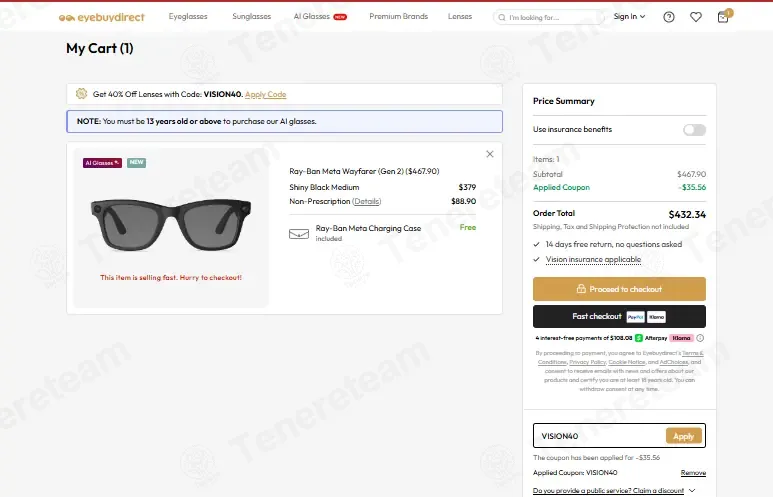Click the Apply coupon button
The height and width of the screenshot is (497, 773).
click(x=683, y=436)
